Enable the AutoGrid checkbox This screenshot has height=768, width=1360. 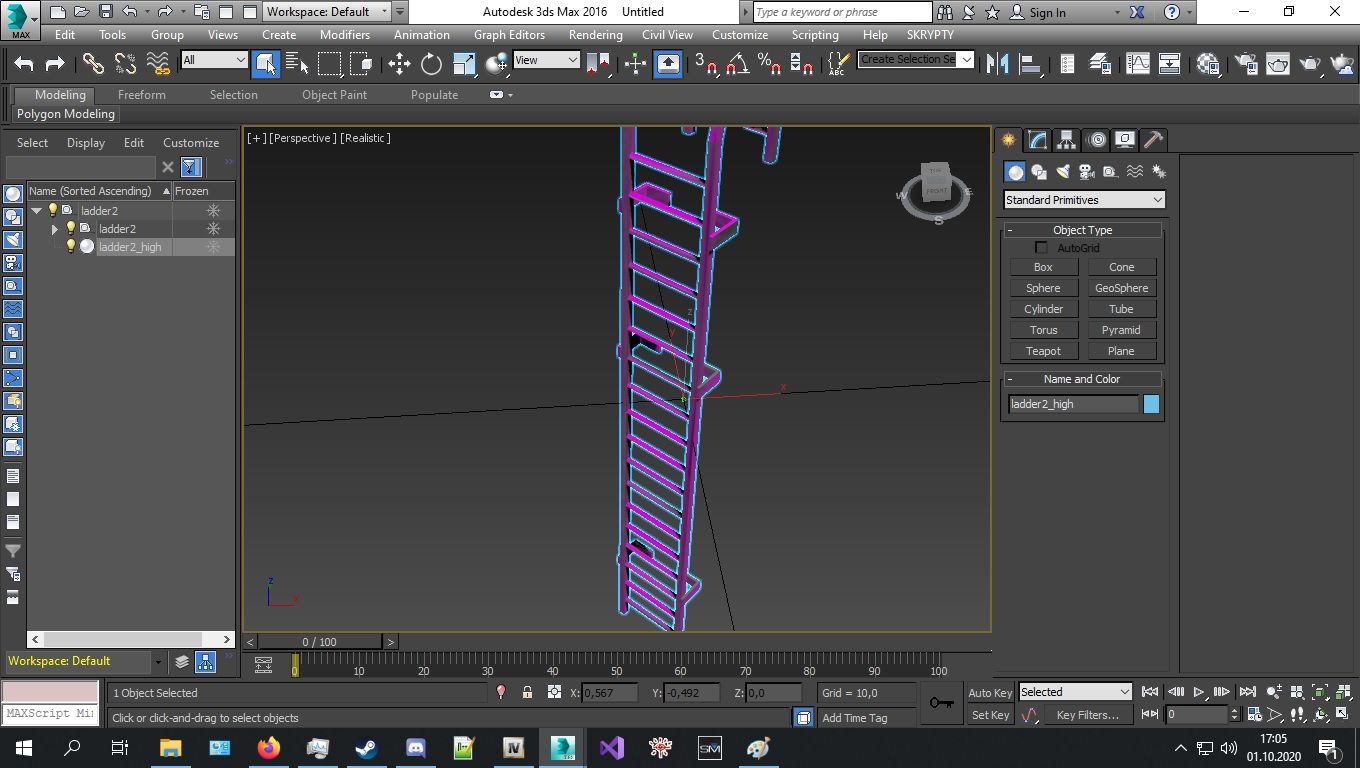coord(1041,247)
